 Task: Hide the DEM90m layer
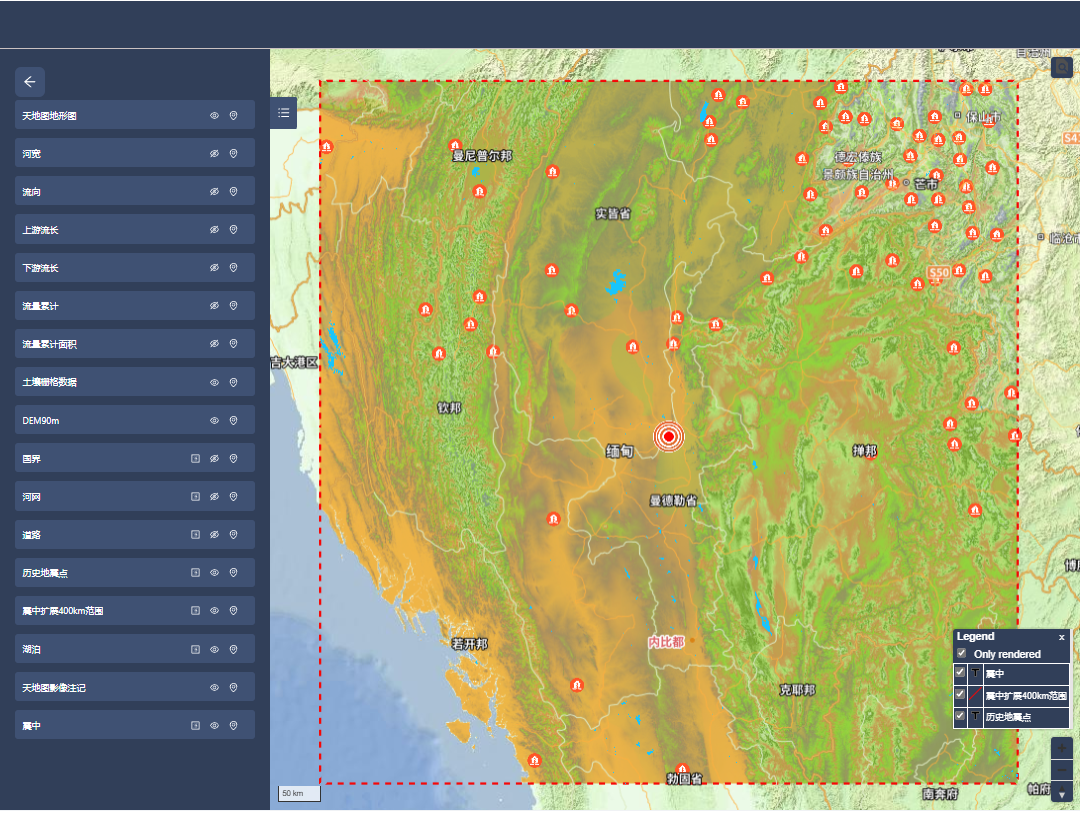pyautogui.click(x=214, y=420)
